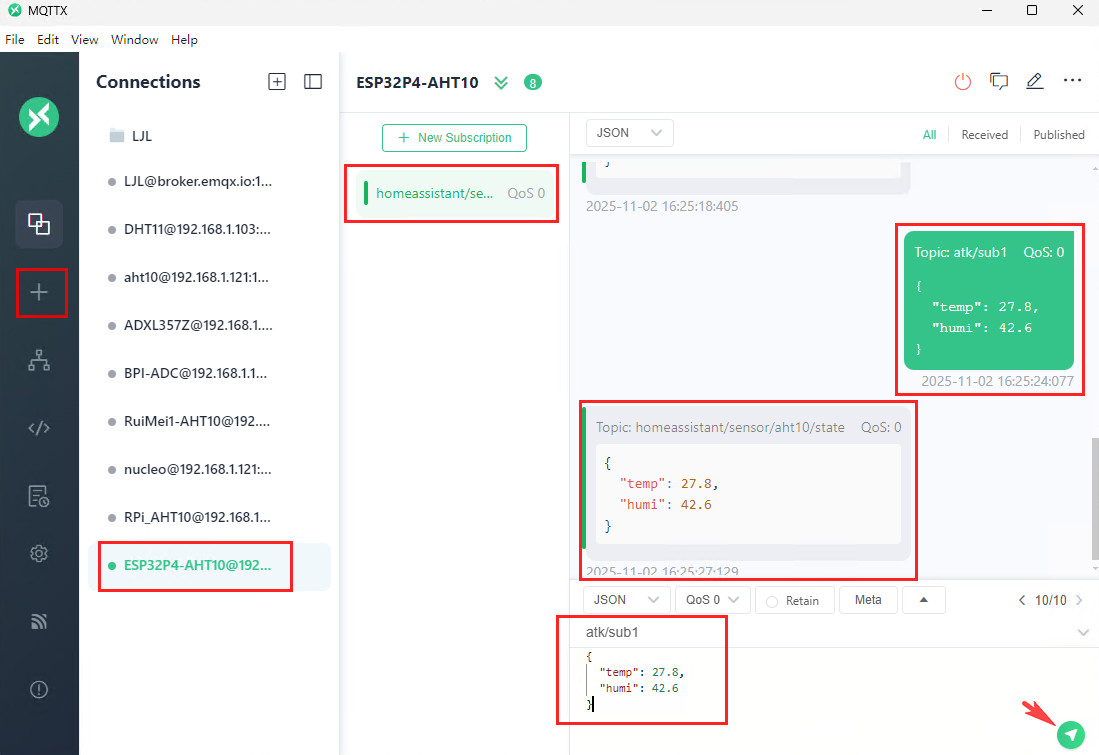Viewport: 1099px width, 755px height.
Task: Select the homeassistant/se... subscription entry
Action: point(454,193)
